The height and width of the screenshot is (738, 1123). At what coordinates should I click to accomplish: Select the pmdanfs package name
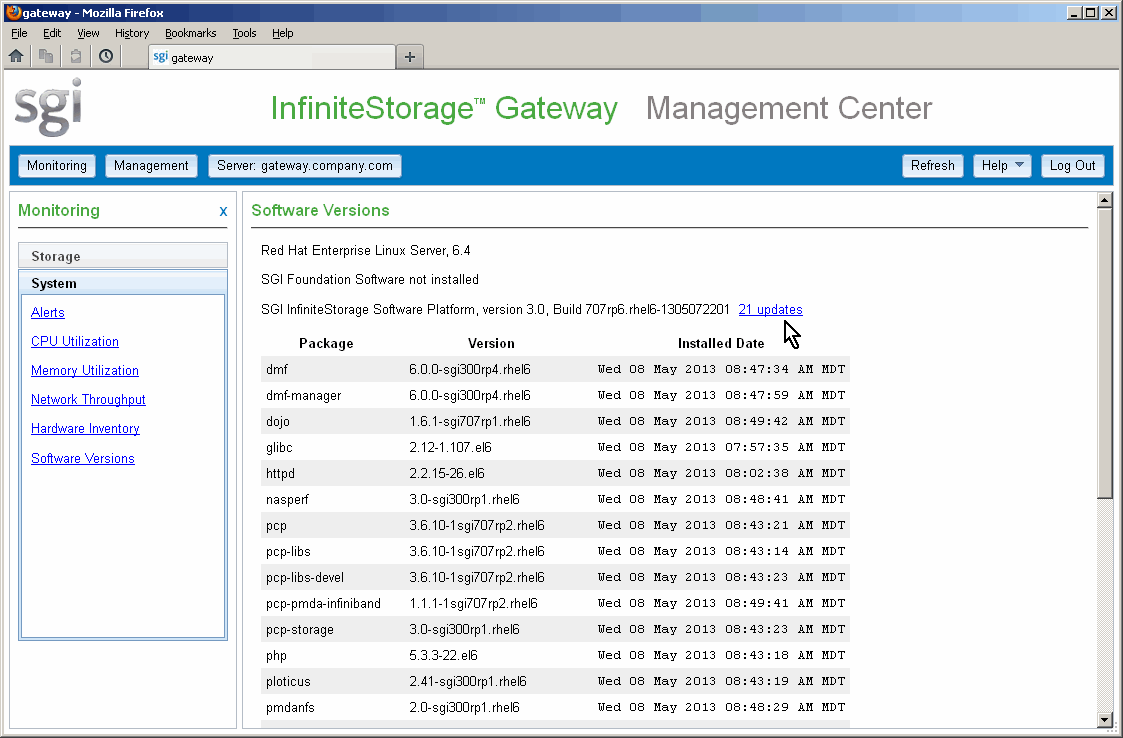pyautogui.click(x=290, y=707)
